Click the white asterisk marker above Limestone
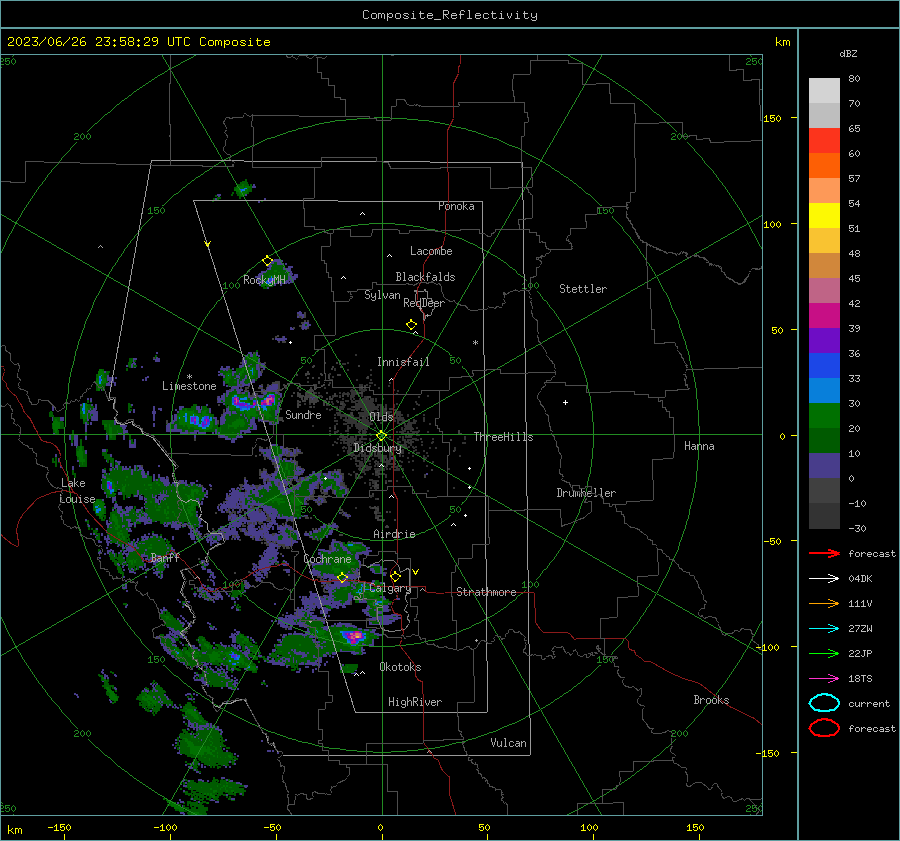 pyautogui.click(x=189, y=377)
